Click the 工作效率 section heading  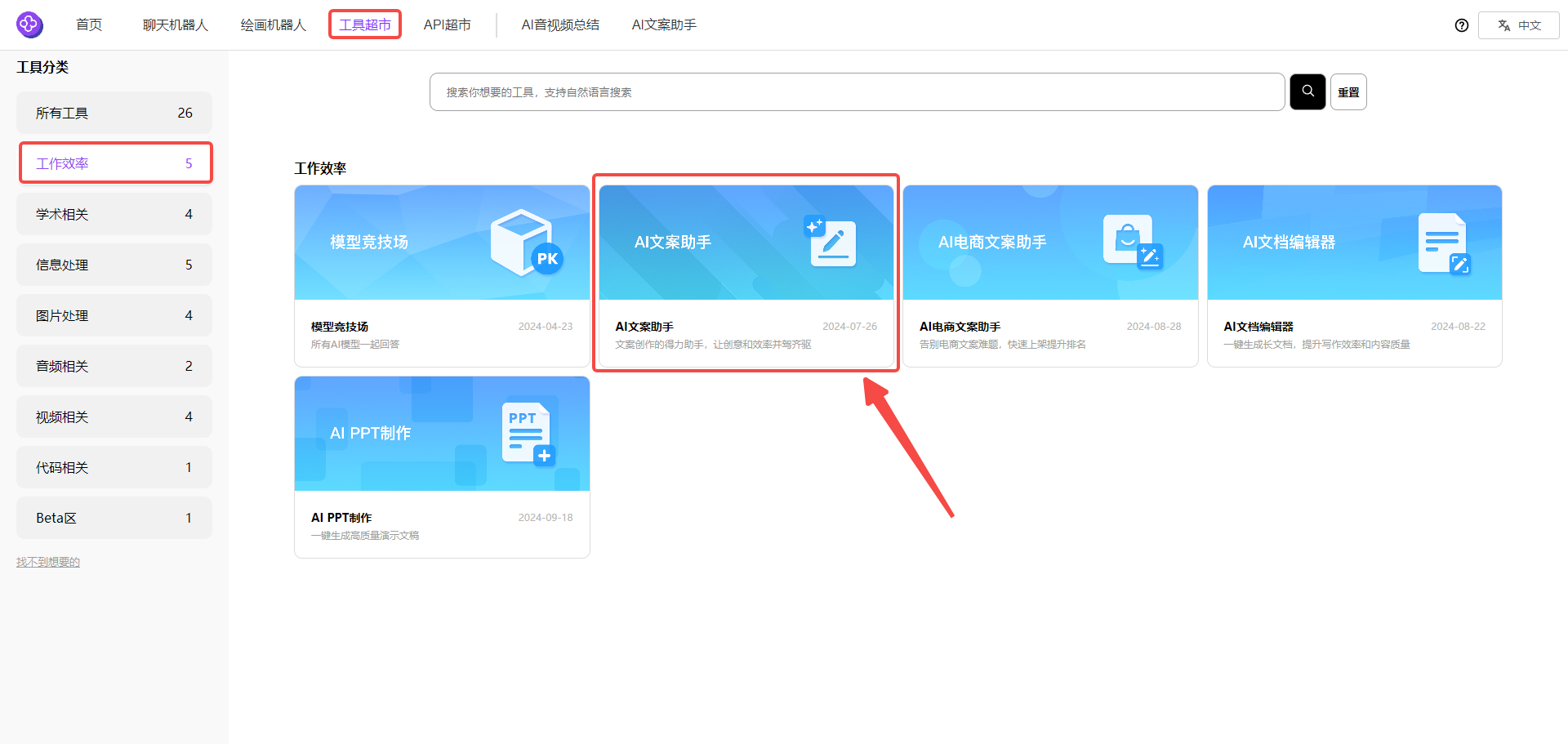pos(320,168)
